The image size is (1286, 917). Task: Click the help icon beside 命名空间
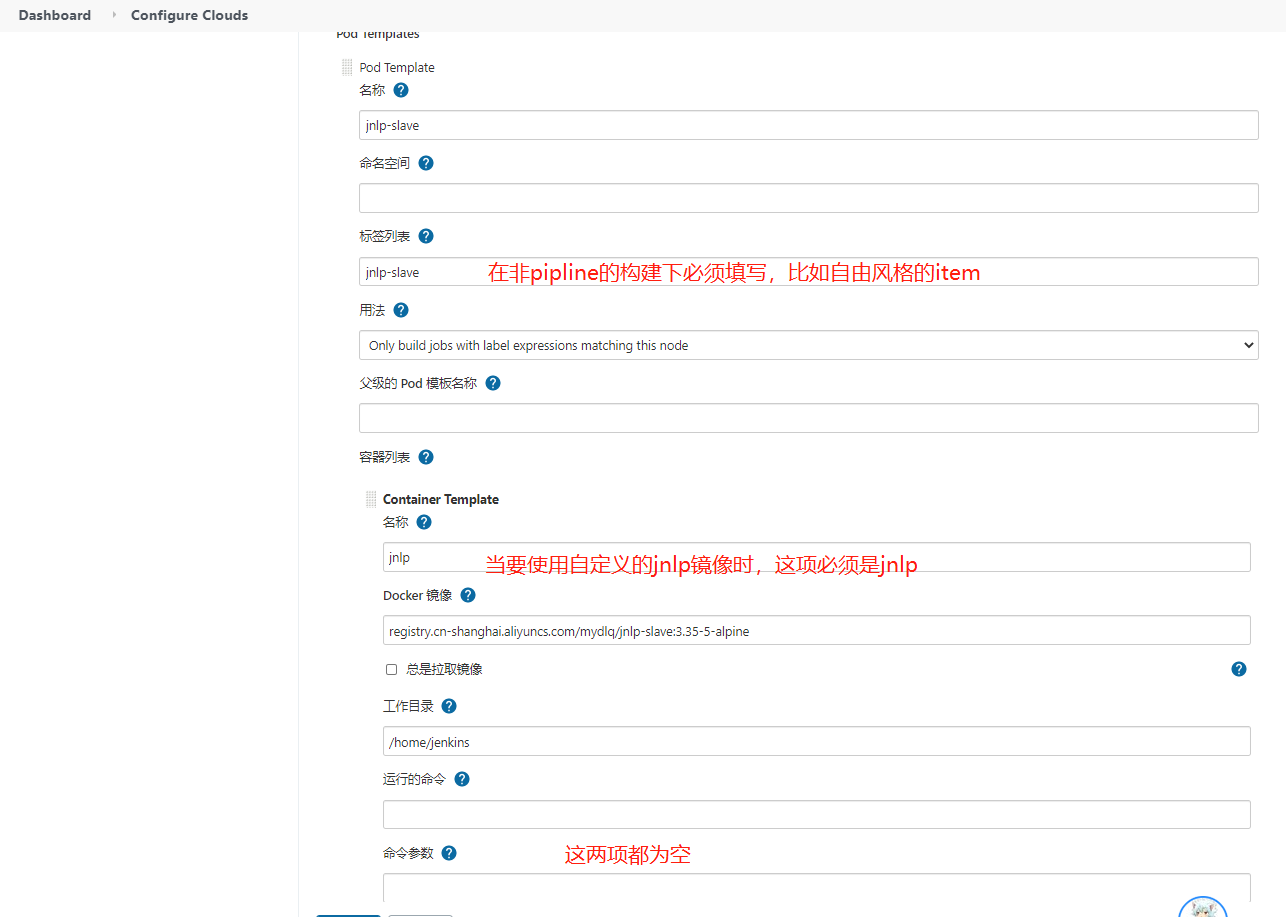(x=425, y=162)
